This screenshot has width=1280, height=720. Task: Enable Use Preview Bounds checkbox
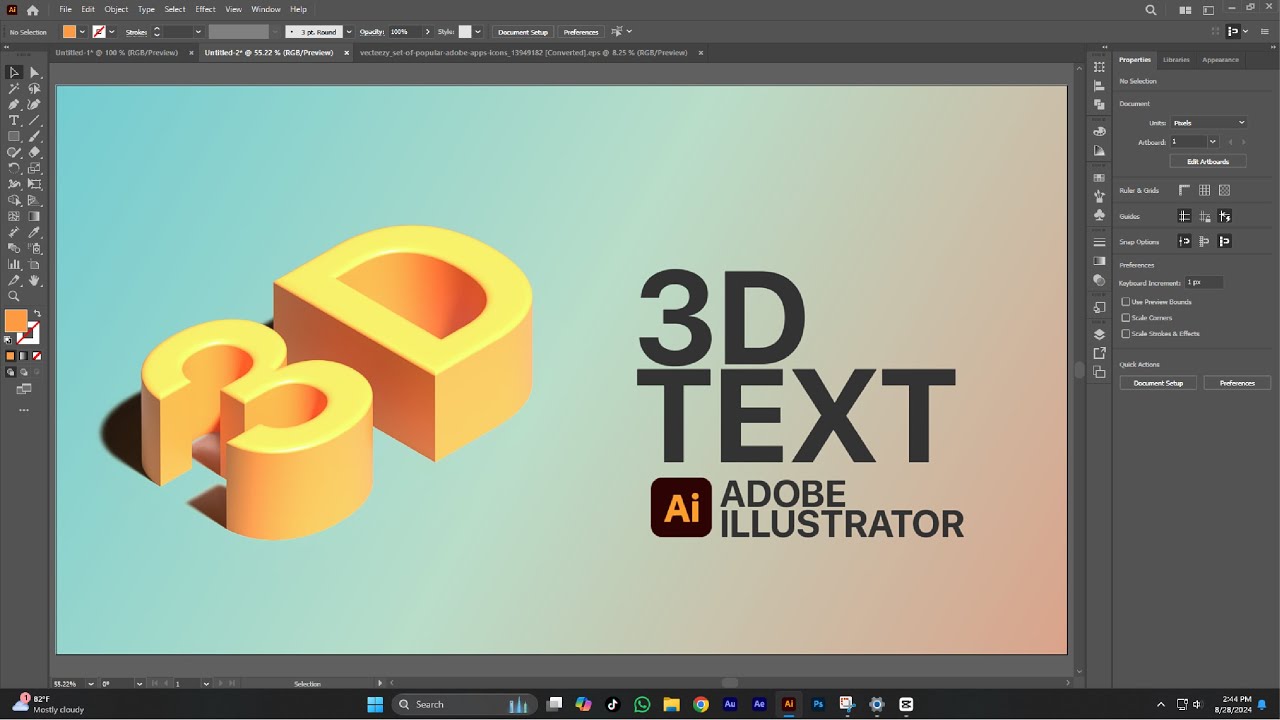[x=1126, y=302]
